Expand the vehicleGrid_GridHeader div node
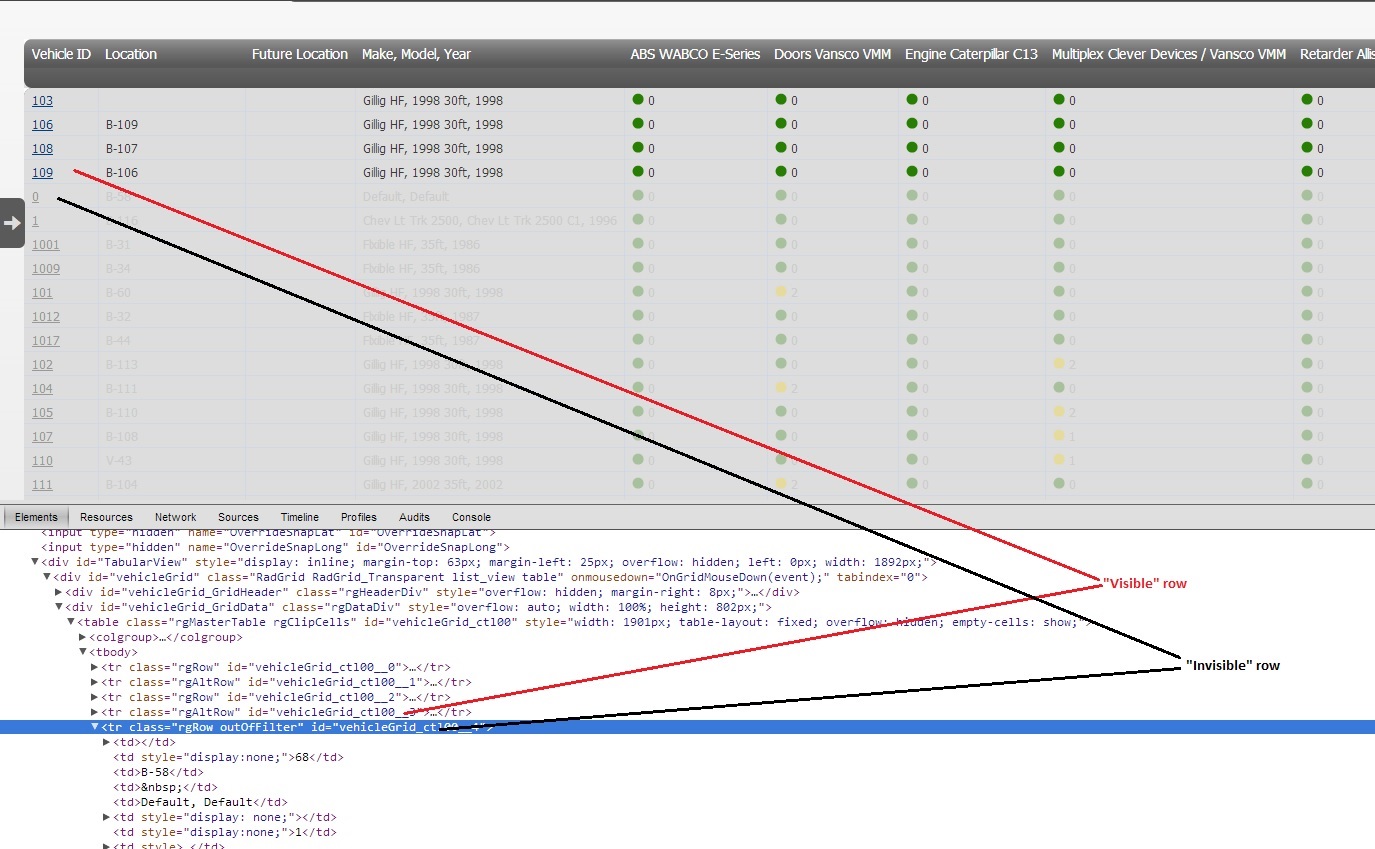Viewport: 1375px width, 849px height. click(59, 592)
